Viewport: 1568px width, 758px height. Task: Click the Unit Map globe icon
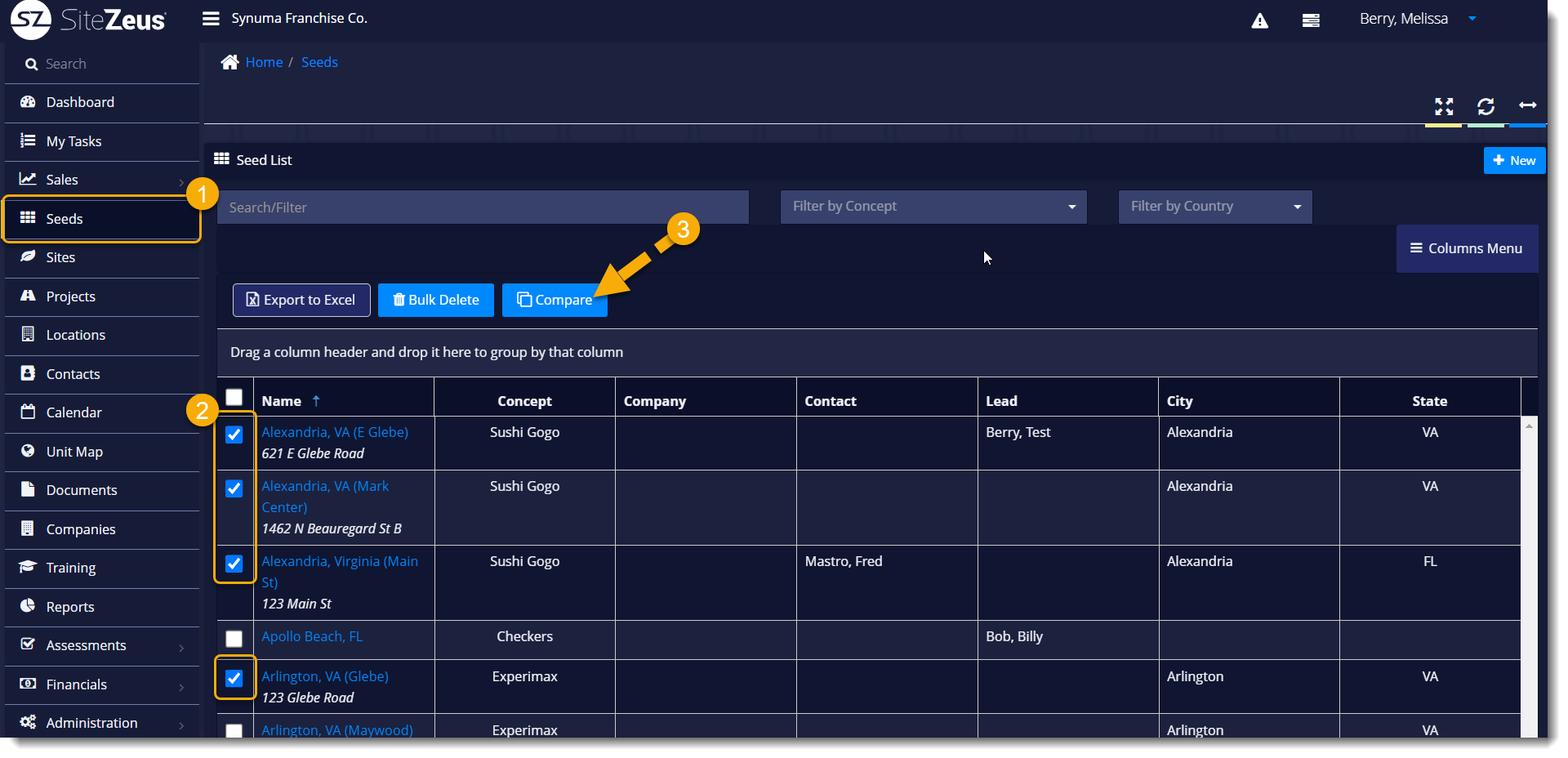28,451
